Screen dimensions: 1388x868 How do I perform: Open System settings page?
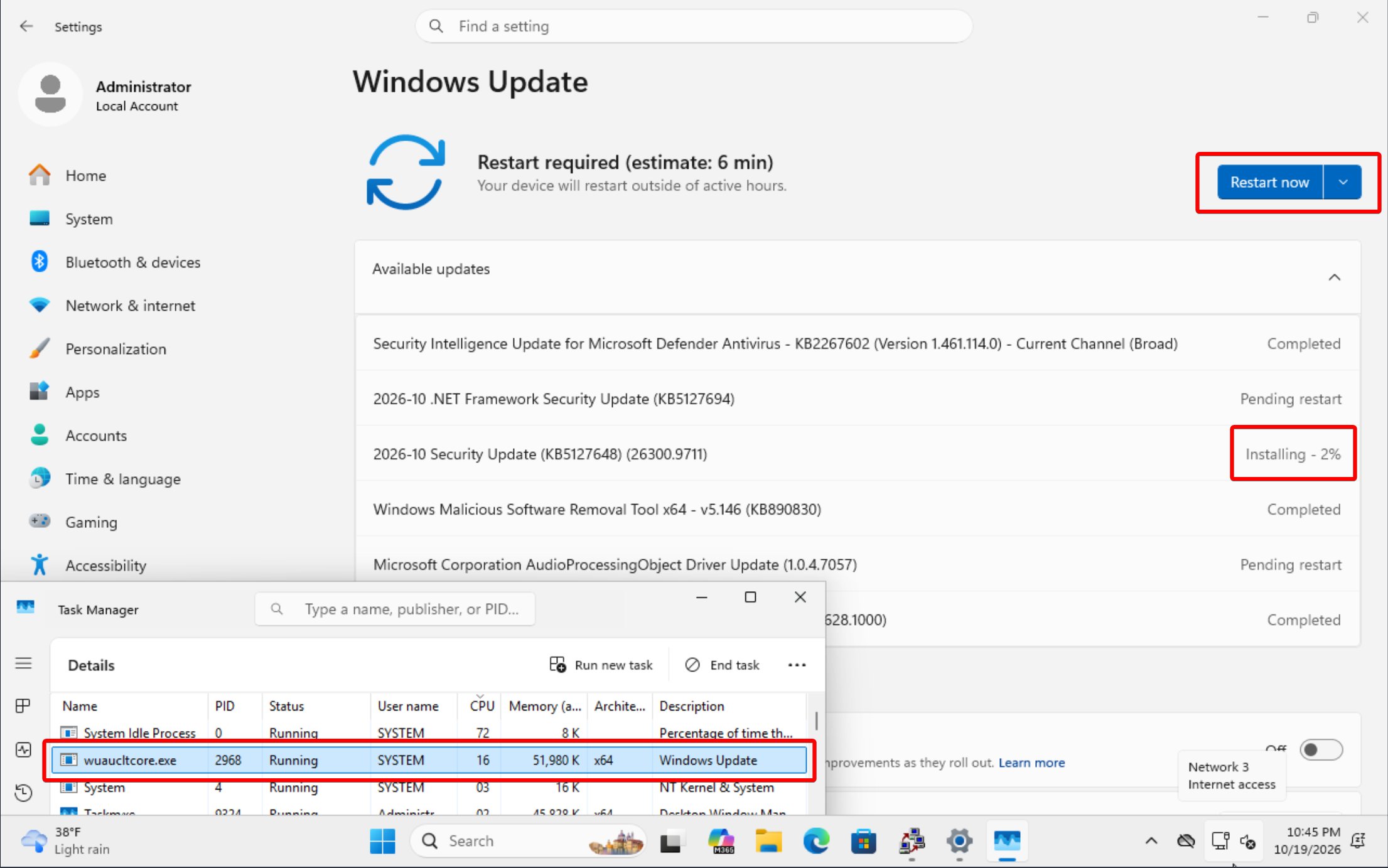pyautogui.click(x=89, y=219)
